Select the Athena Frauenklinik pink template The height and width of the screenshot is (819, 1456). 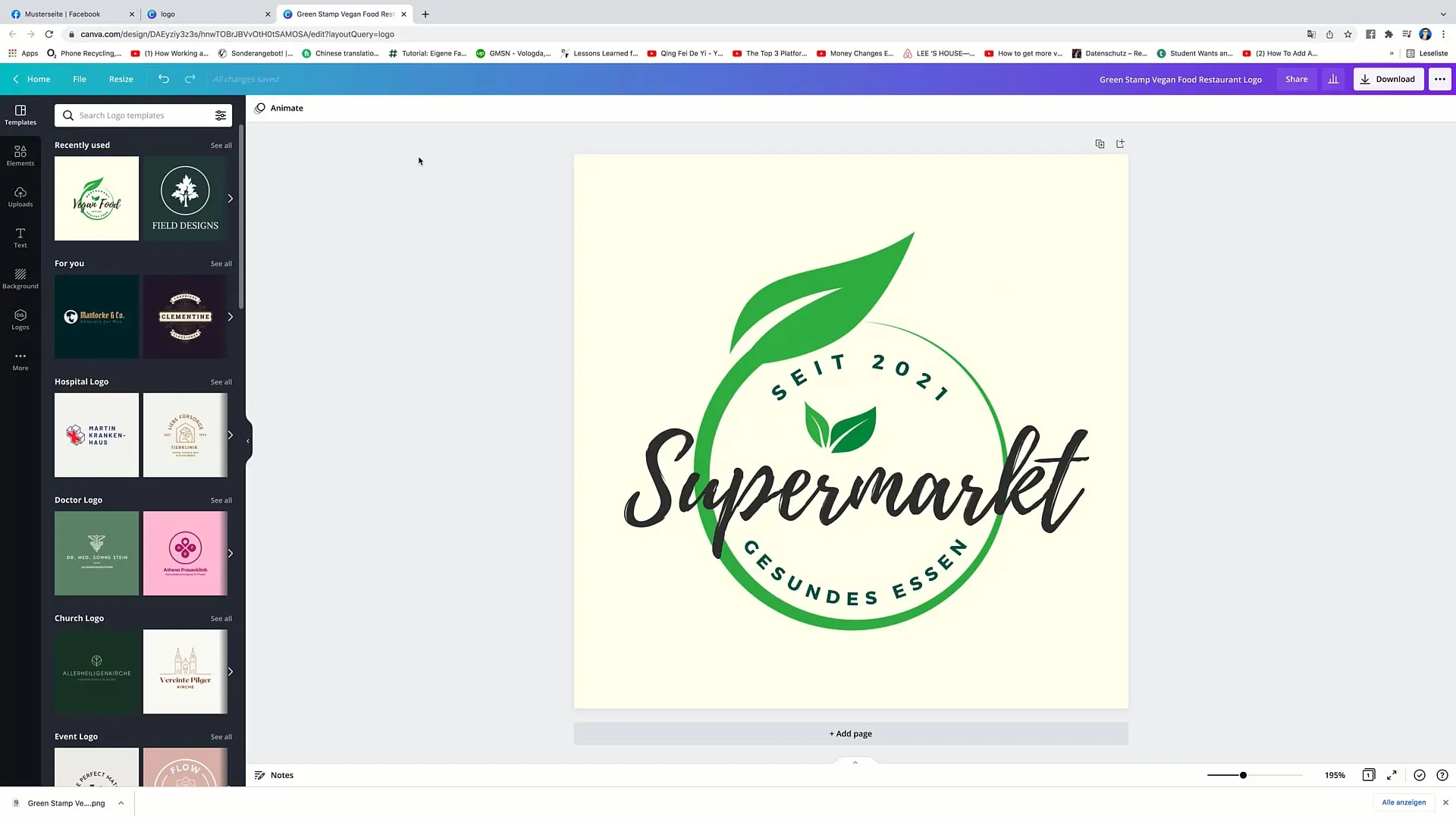(185, 554)
